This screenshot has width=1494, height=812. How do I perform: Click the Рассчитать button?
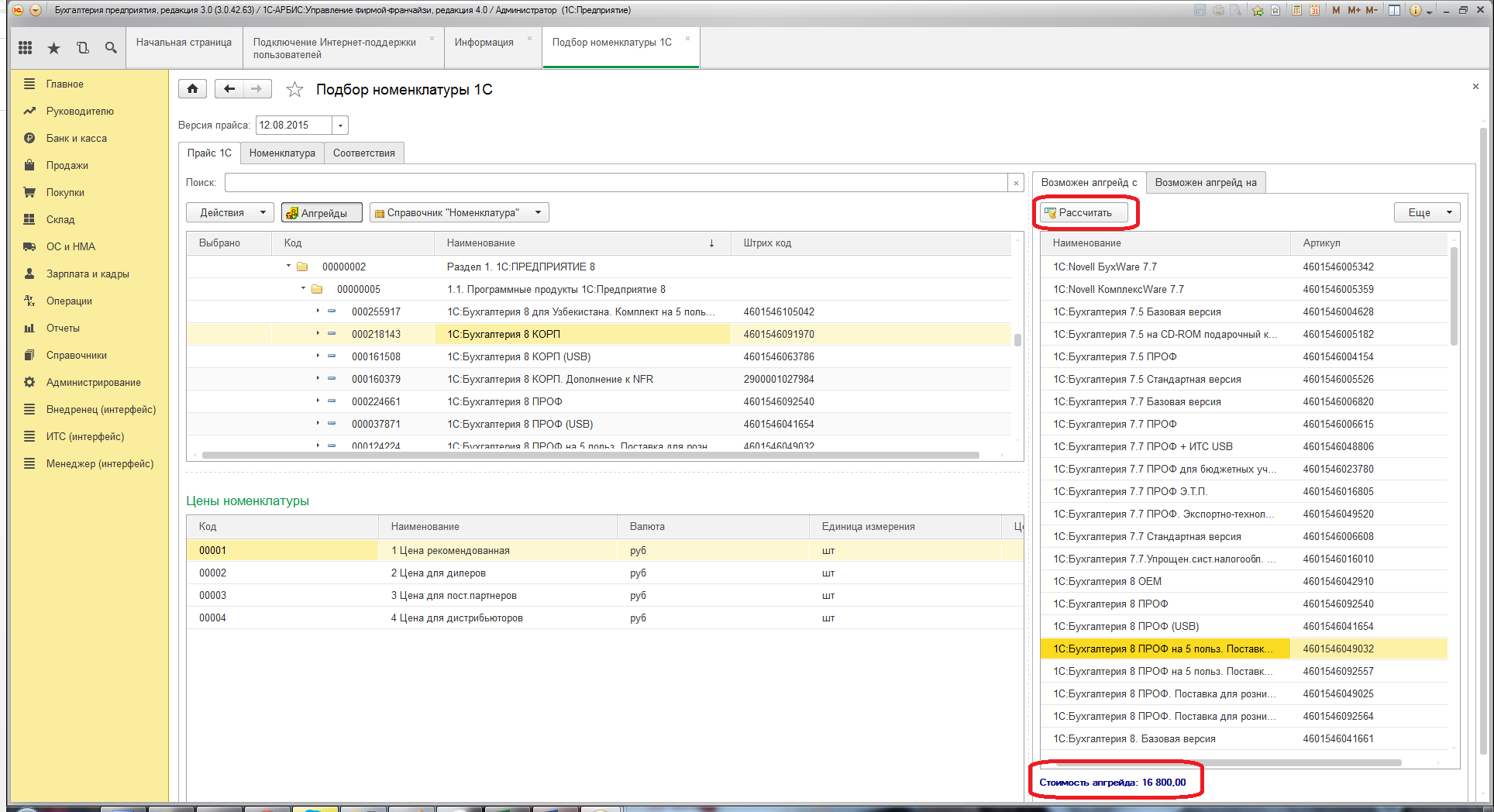tap(1084, 212)
